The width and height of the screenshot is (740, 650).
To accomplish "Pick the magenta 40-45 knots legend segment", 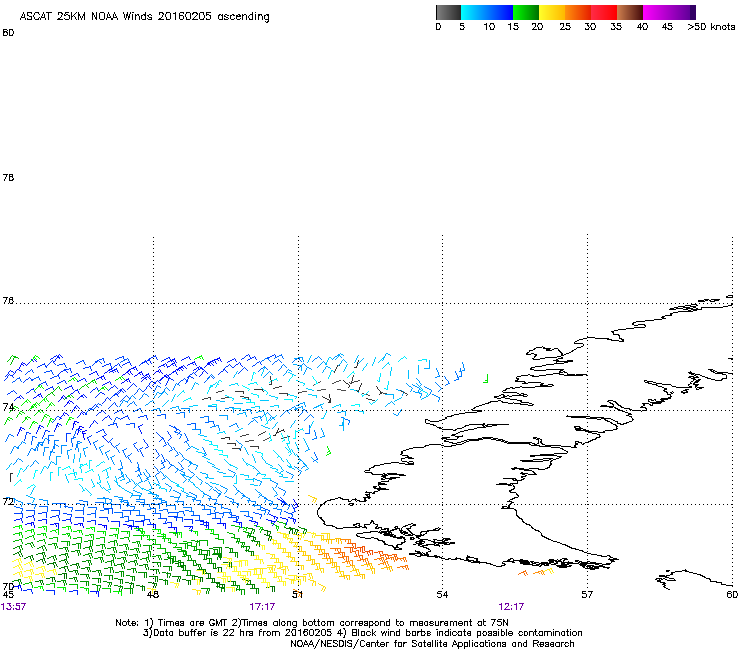I will 656,12.
